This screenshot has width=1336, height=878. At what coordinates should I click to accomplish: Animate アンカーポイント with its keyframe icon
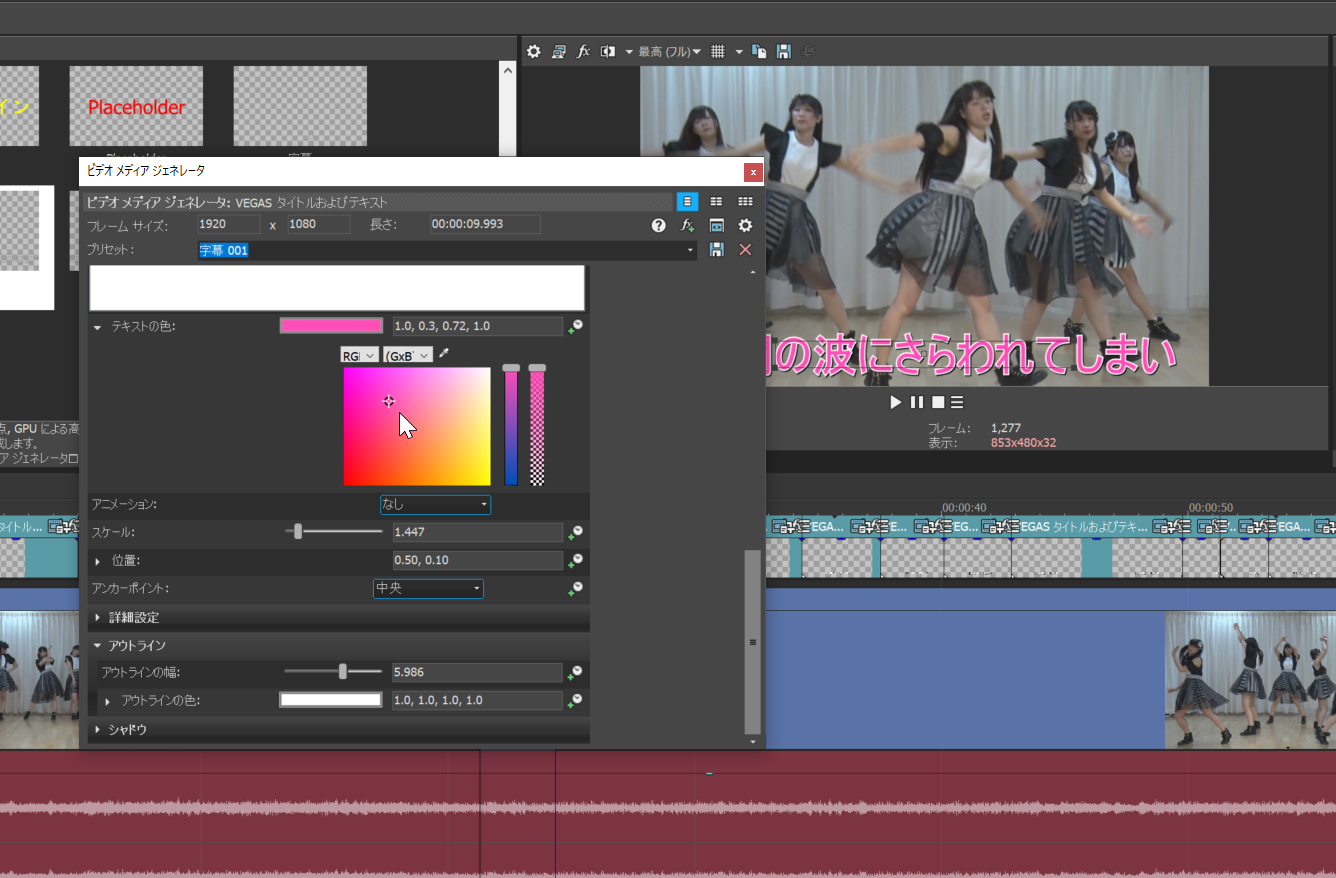(x=575, y=588)
